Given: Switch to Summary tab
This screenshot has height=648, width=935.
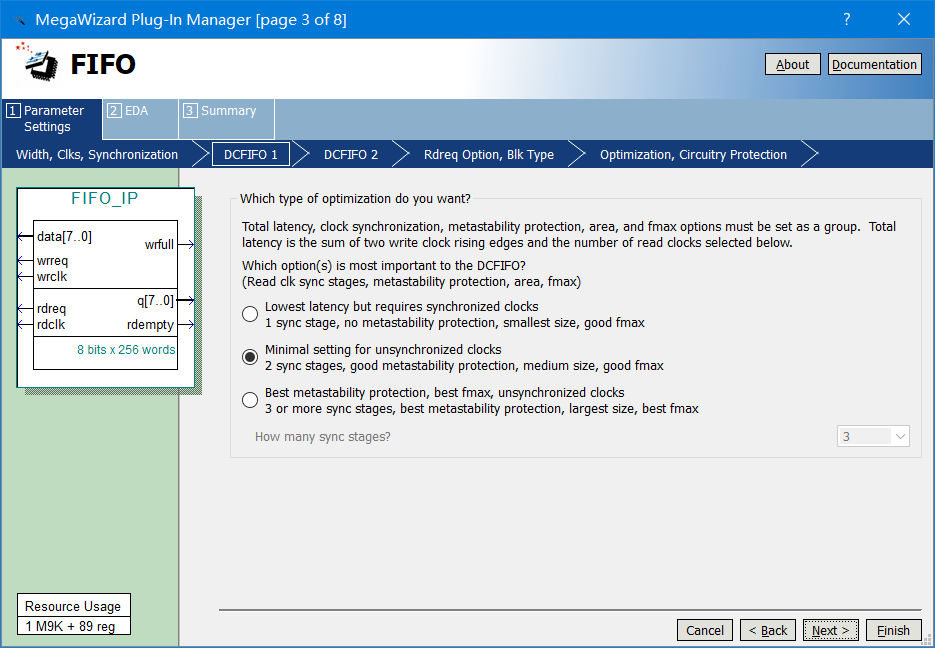Looking at the screenshot, I should point(227,119).
